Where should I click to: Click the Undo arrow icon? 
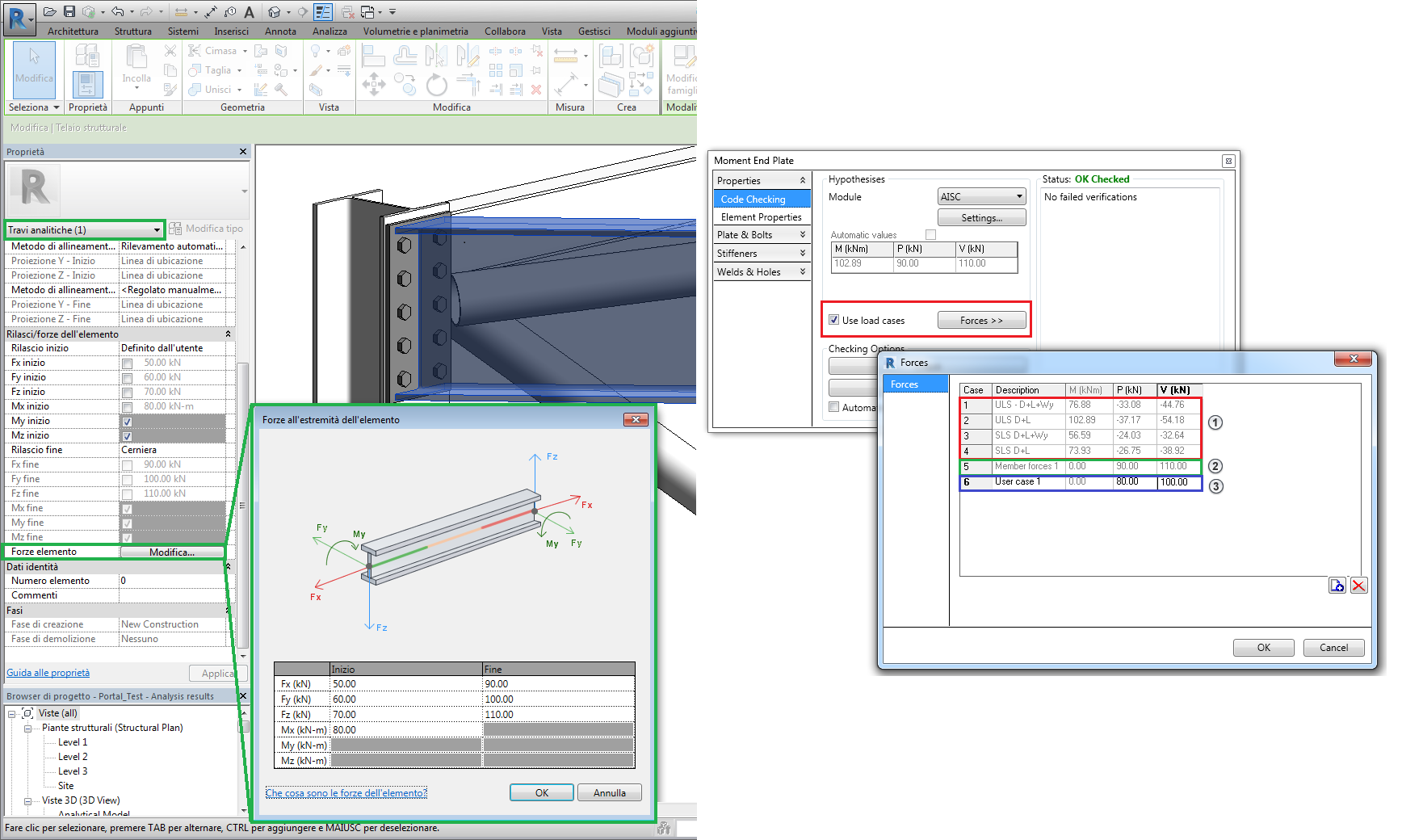pos(118,11)
